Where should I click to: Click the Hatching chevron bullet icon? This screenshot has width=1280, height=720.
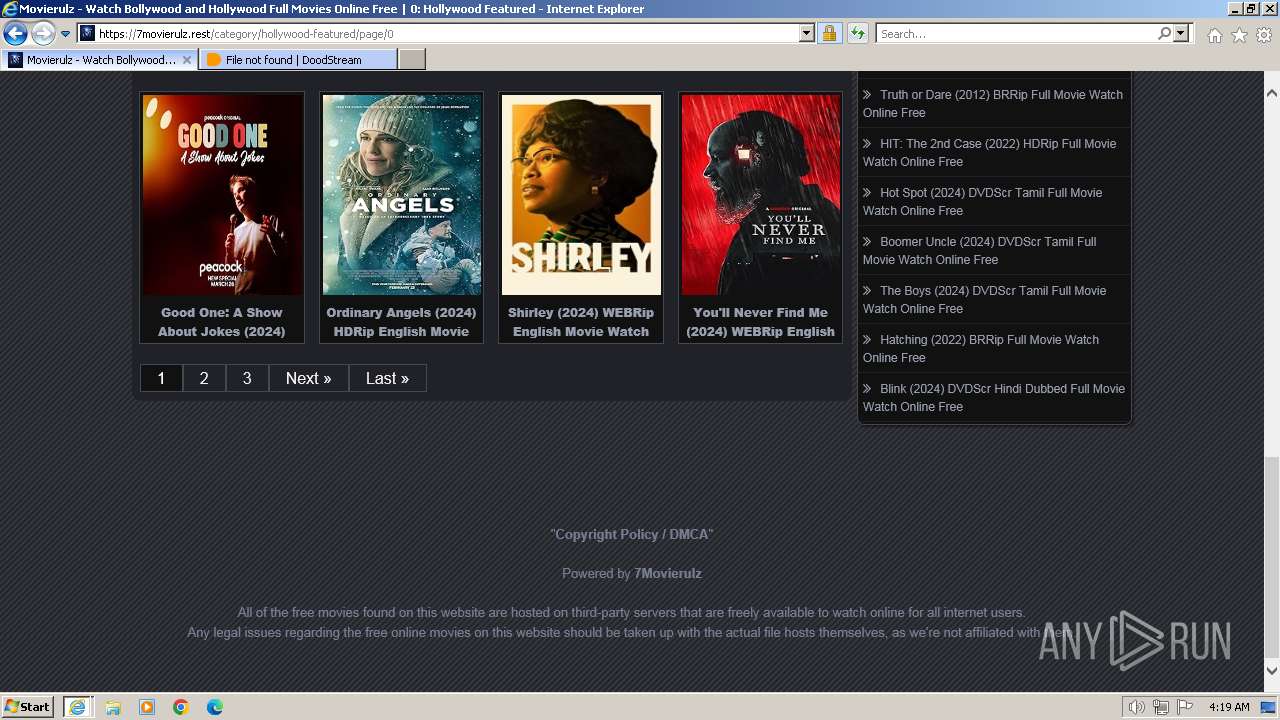point(867,340)
